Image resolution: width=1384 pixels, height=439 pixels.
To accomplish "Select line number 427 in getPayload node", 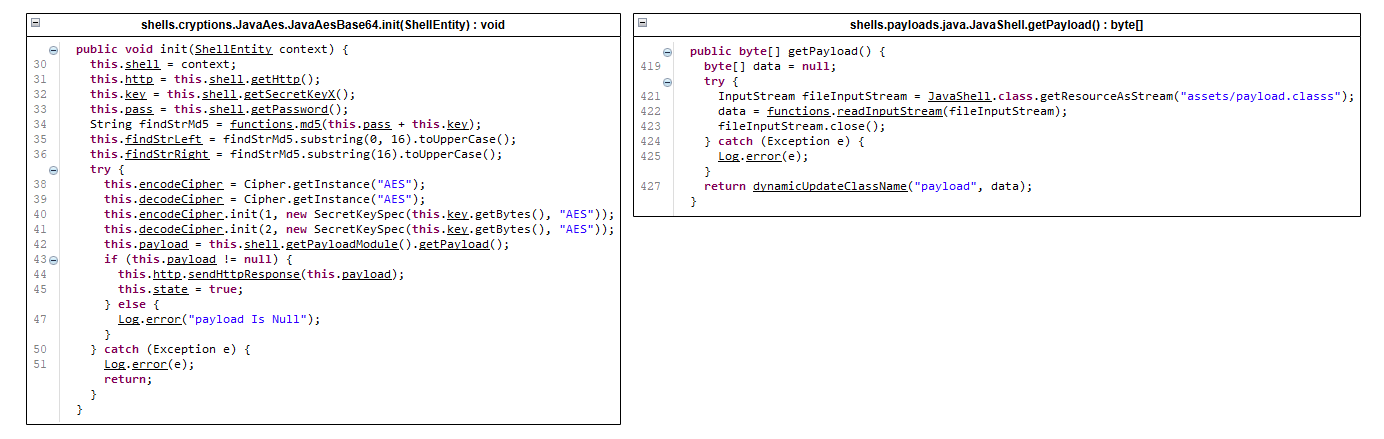I will 651,186.
